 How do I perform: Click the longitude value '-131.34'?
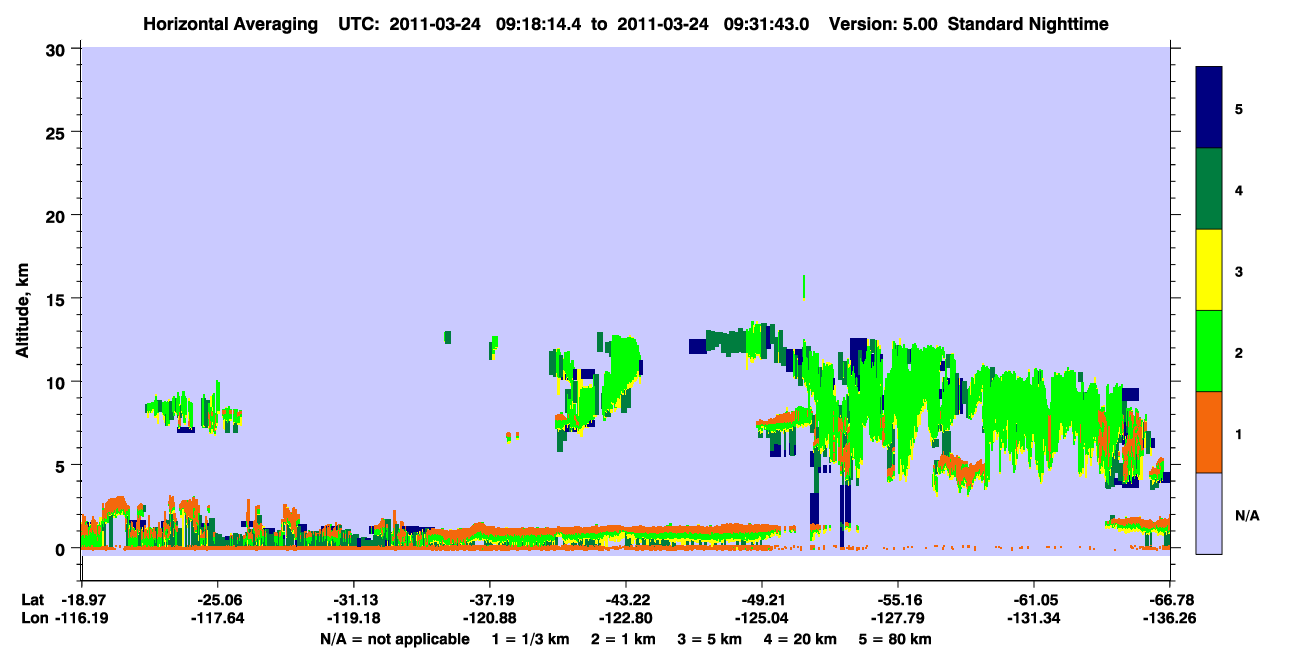(x=1033, y=618)
